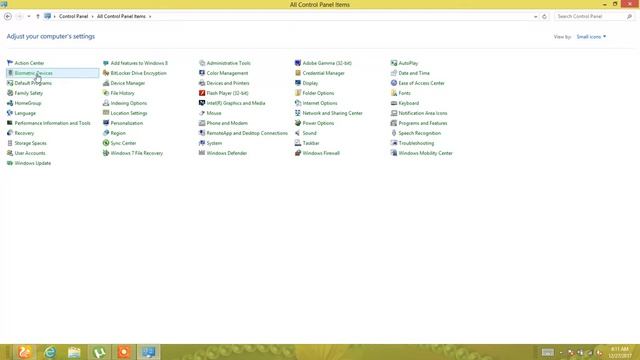This screenshot has height=360, width=640.
Task: Click the Fonts icon
Action: click(x=393, y=93)
